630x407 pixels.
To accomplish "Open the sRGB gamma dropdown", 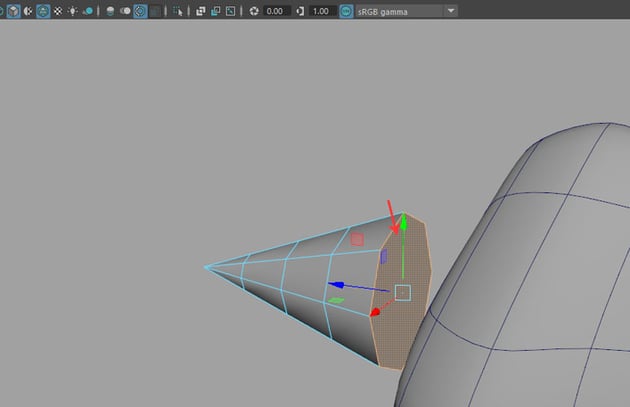I will tap(407, 11).
